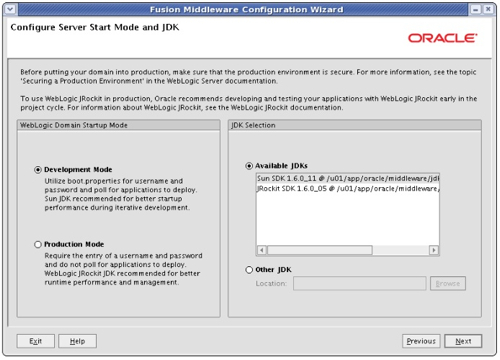500x360 pixels.
Task: Proceed with the Next button
Action: pyautogui.click(x=463, y=341)
